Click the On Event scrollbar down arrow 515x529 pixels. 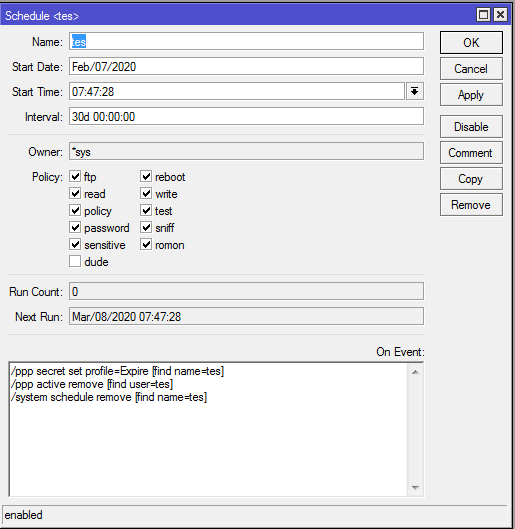pos(416,488)
